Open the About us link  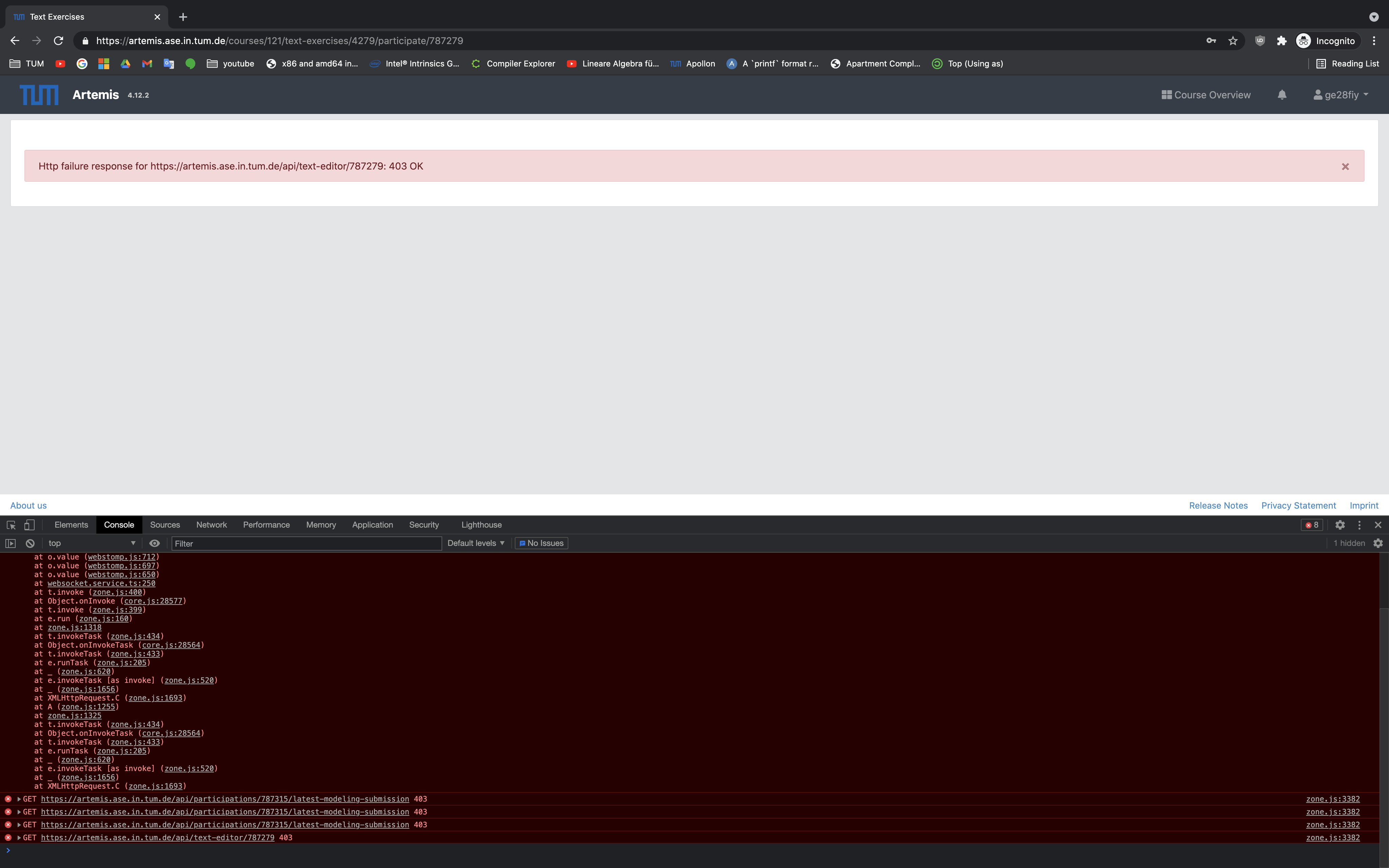pos(28,506)
